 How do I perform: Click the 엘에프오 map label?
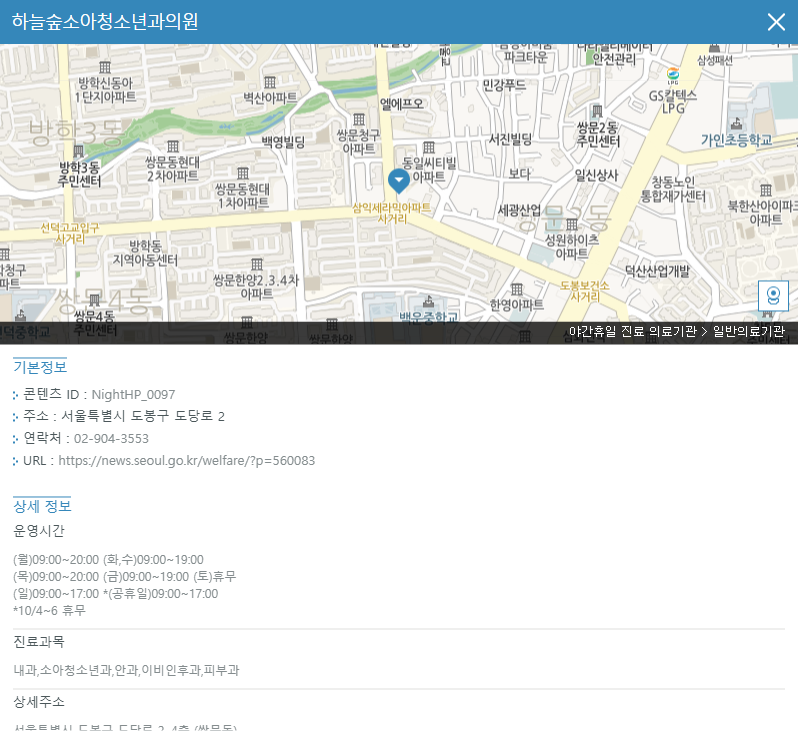tap(402, 104)
